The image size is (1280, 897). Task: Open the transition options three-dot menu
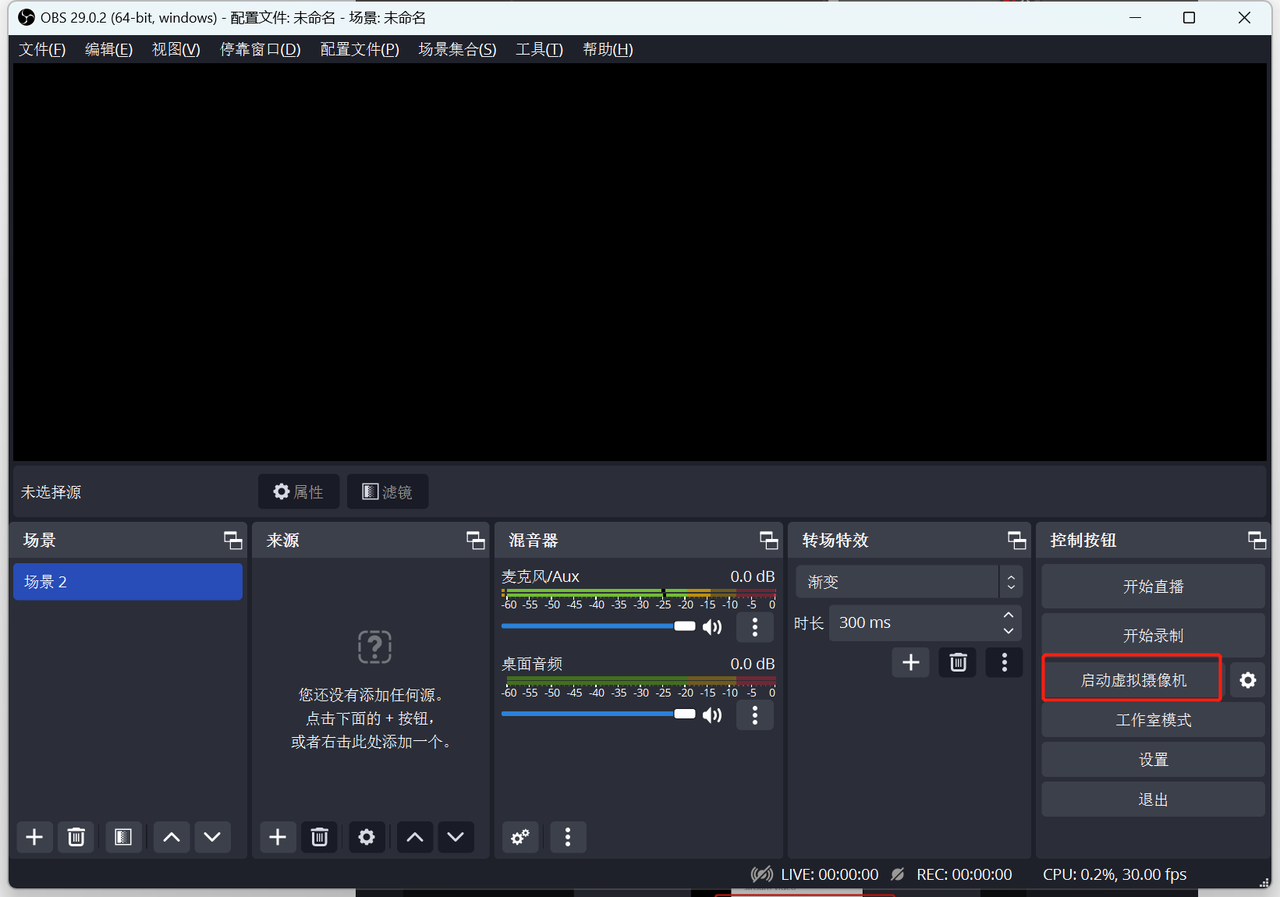[1004, 661]
